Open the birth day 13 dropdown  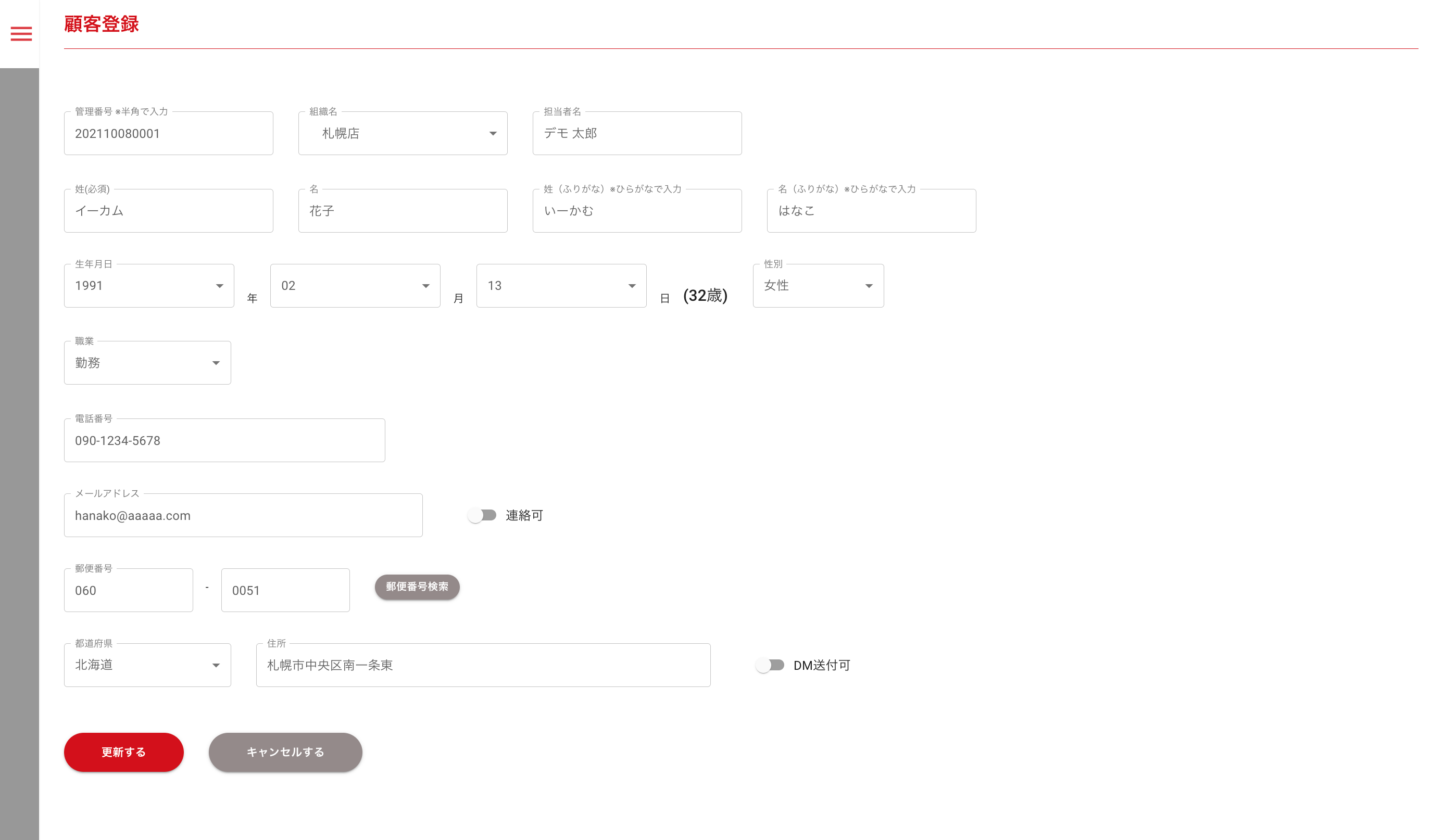coord(561,286)
